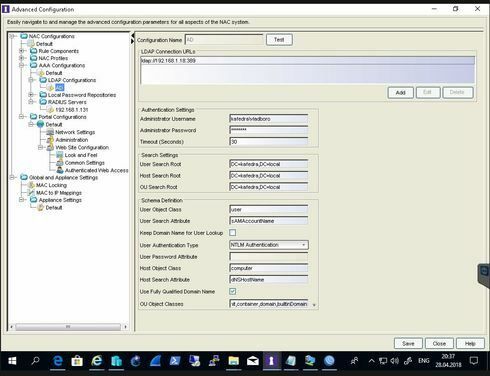490x376 pixels.
Task: Collapse the Portal Configurations node
Action: pos(22,117)
